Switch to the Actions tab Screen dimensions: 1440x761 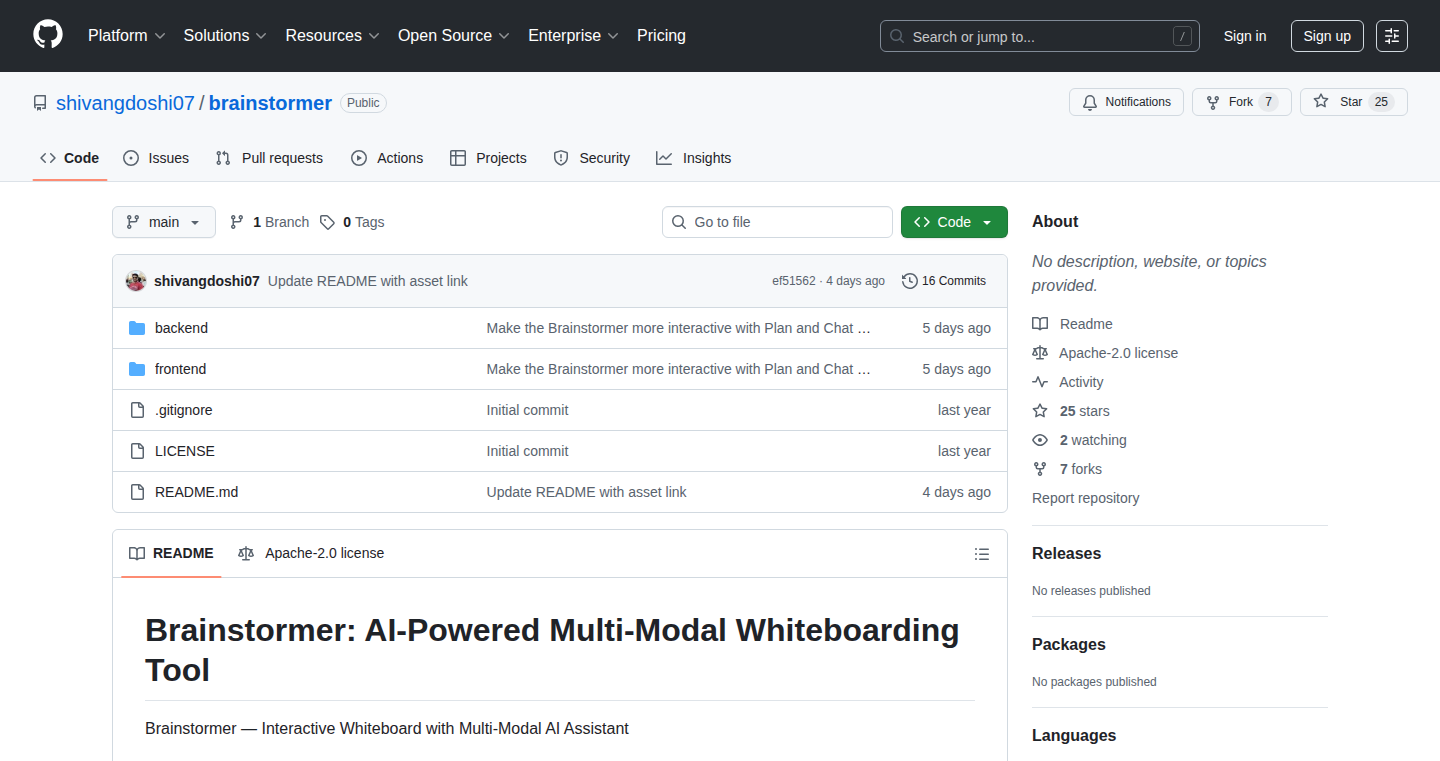387,158
